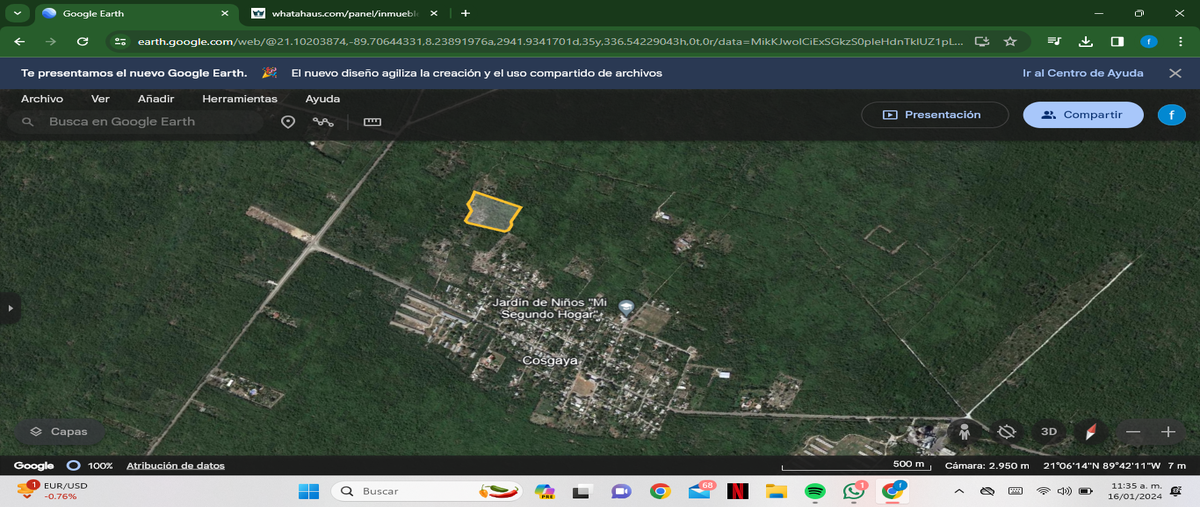
Task: Click the kindergarten map marker pin
Action: pyautogui.click(x=626, y=307)
